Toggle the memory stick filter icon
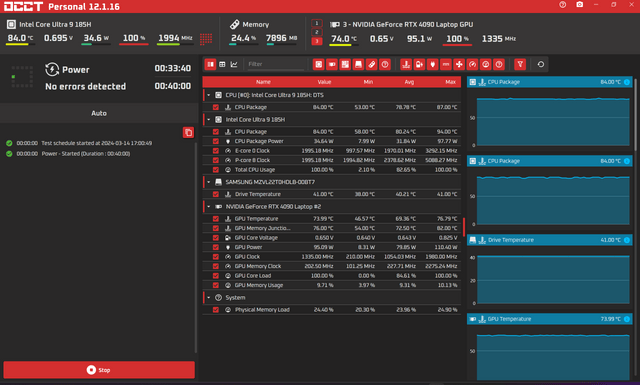 pyautogui.click(x=371, y=65)
